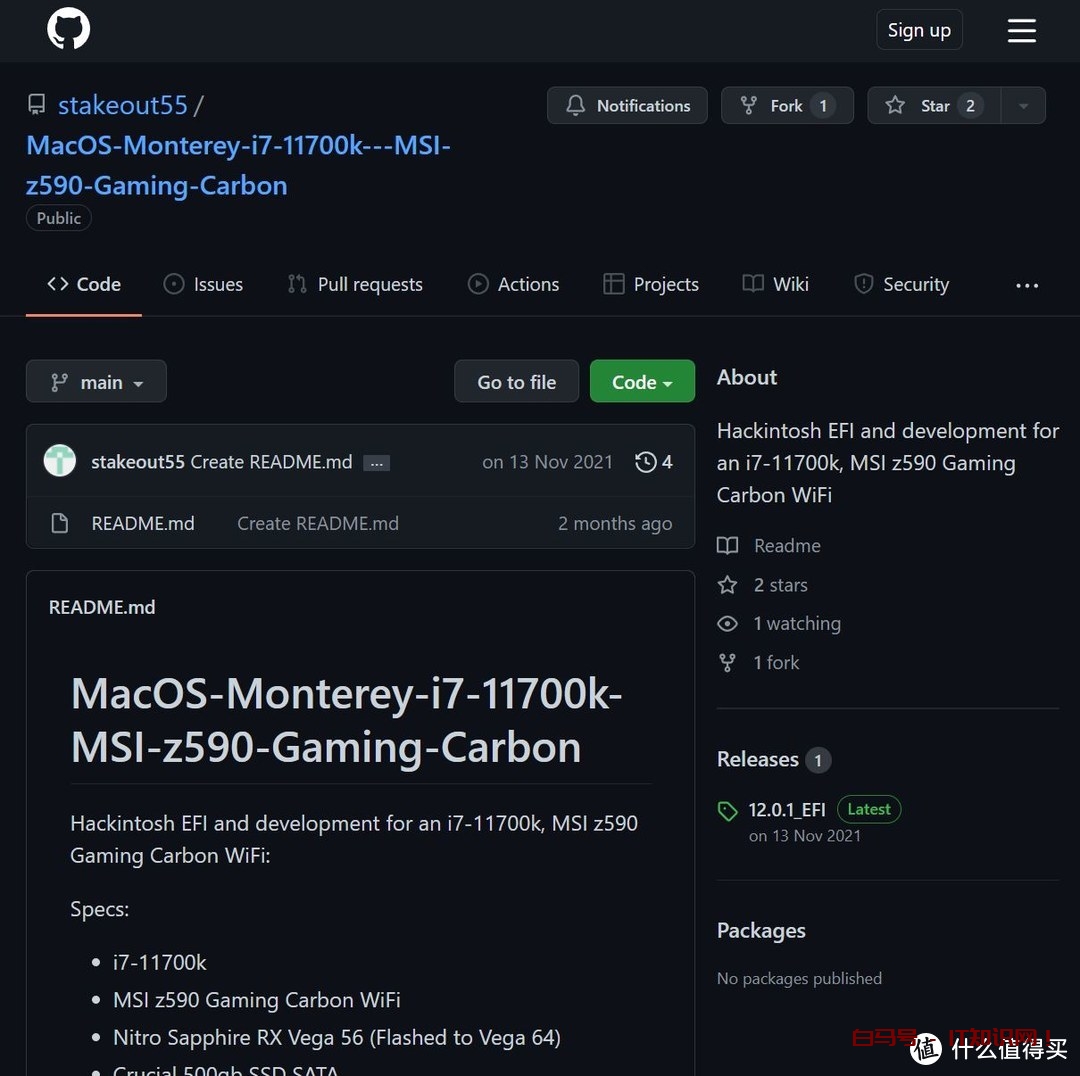Open the Star lists dropdown arrow
The image size is (1080, 1076).
[x=1022, y=106]
